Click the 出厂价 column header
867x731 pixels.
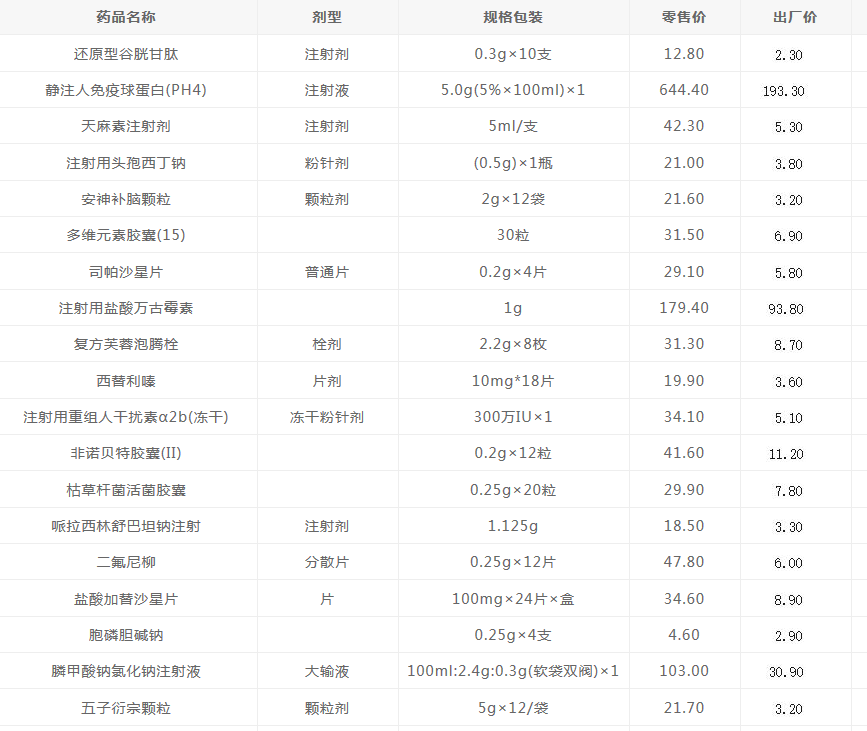(x=795, y=17)
